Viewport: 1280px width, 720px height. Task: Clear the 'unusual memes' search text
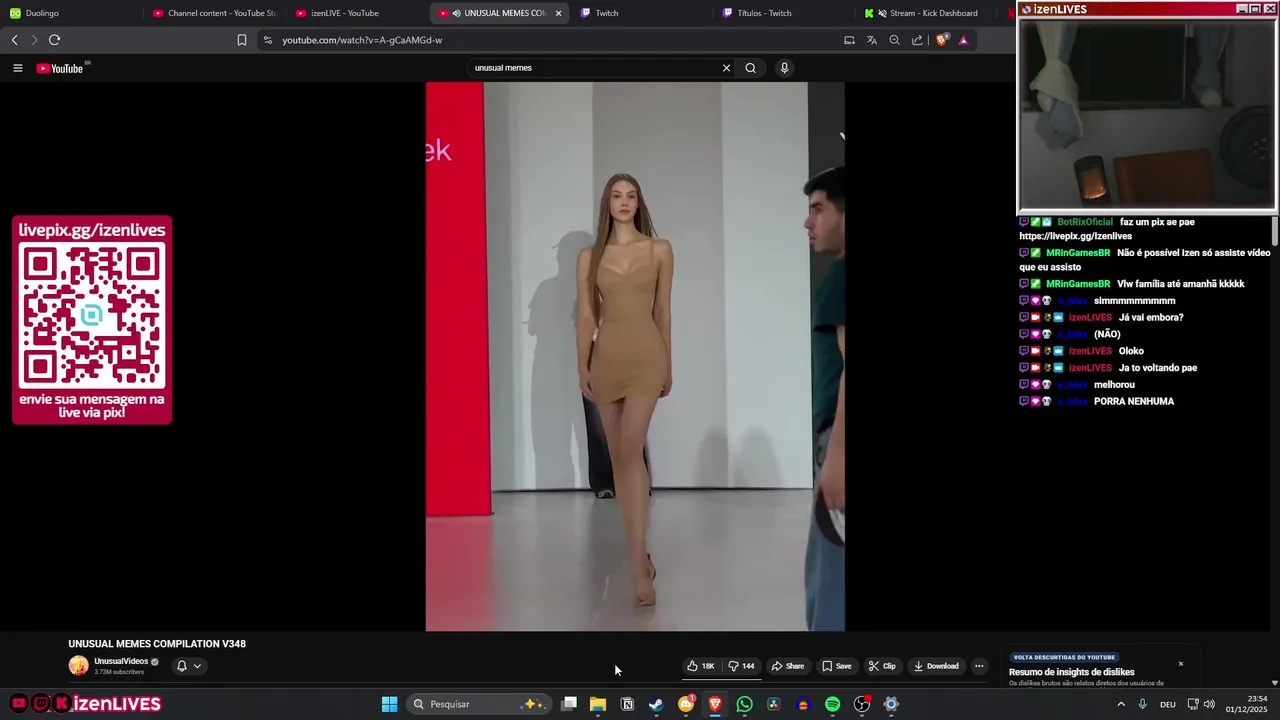click(726, 68)
